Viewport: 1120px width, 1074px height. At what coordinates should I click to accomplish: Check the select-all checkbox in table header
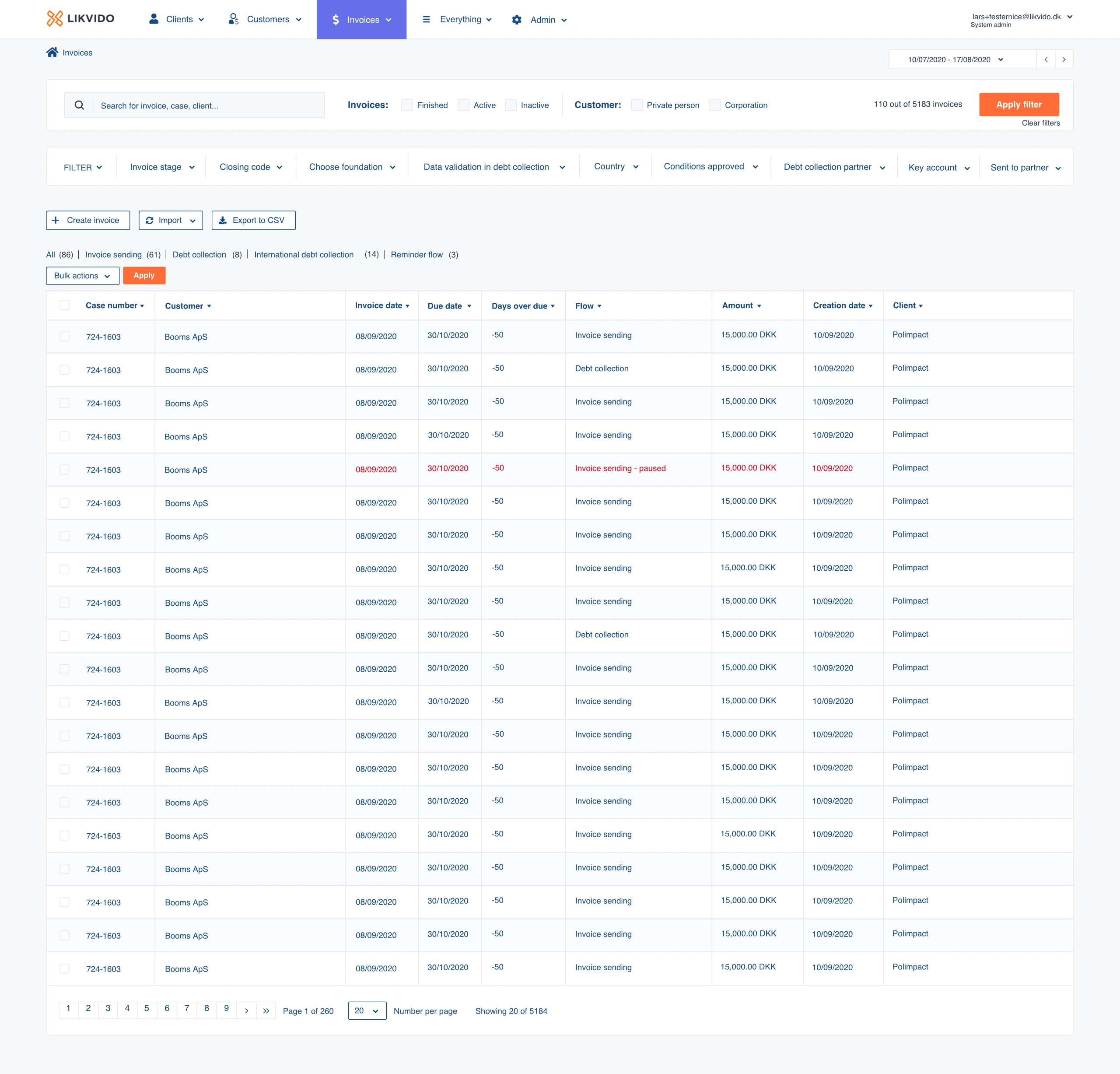click(65, 305)
